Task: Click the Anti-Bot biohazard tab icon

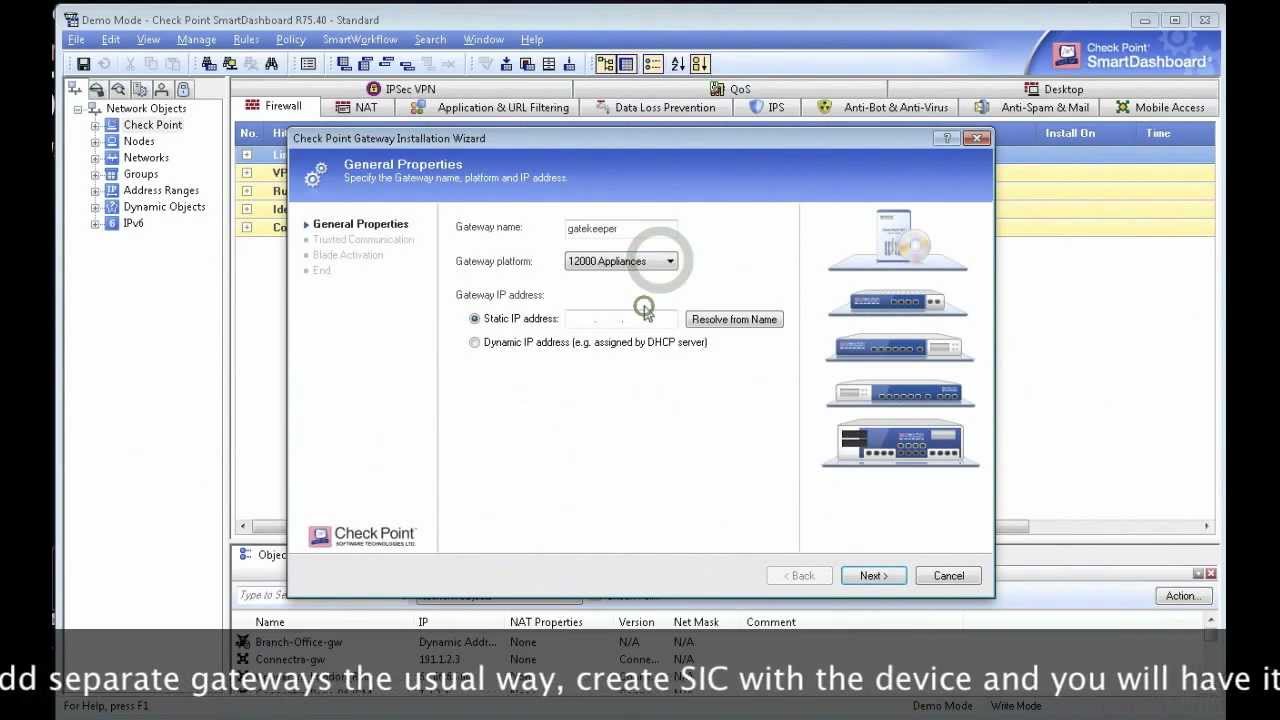Action: pos(824,107)
